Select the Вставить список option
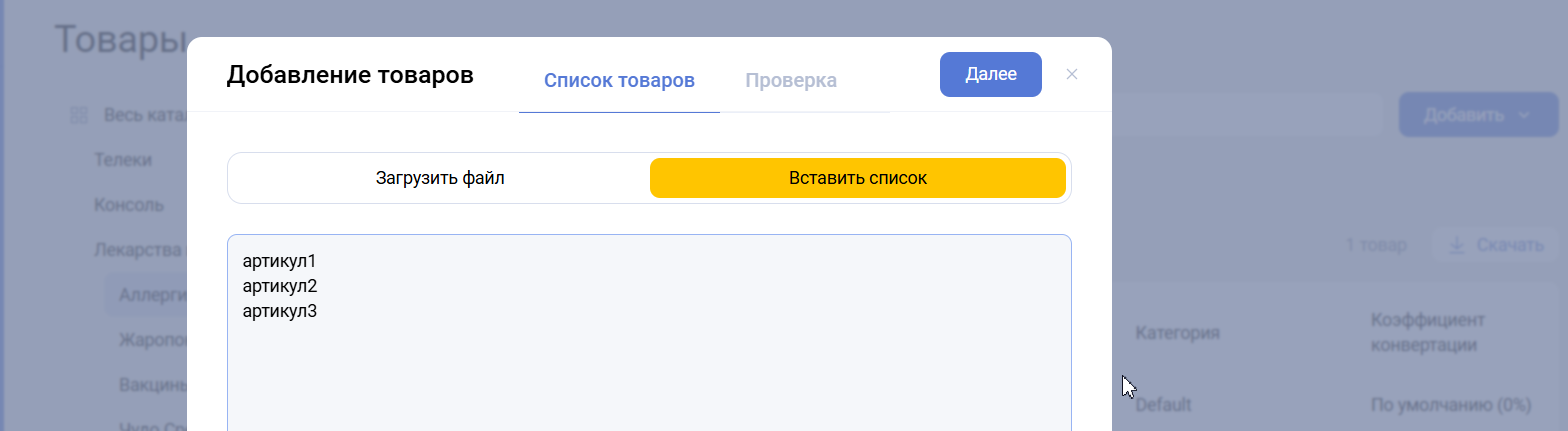This screenshot has height=431, width=1568. tap(857, 179)
